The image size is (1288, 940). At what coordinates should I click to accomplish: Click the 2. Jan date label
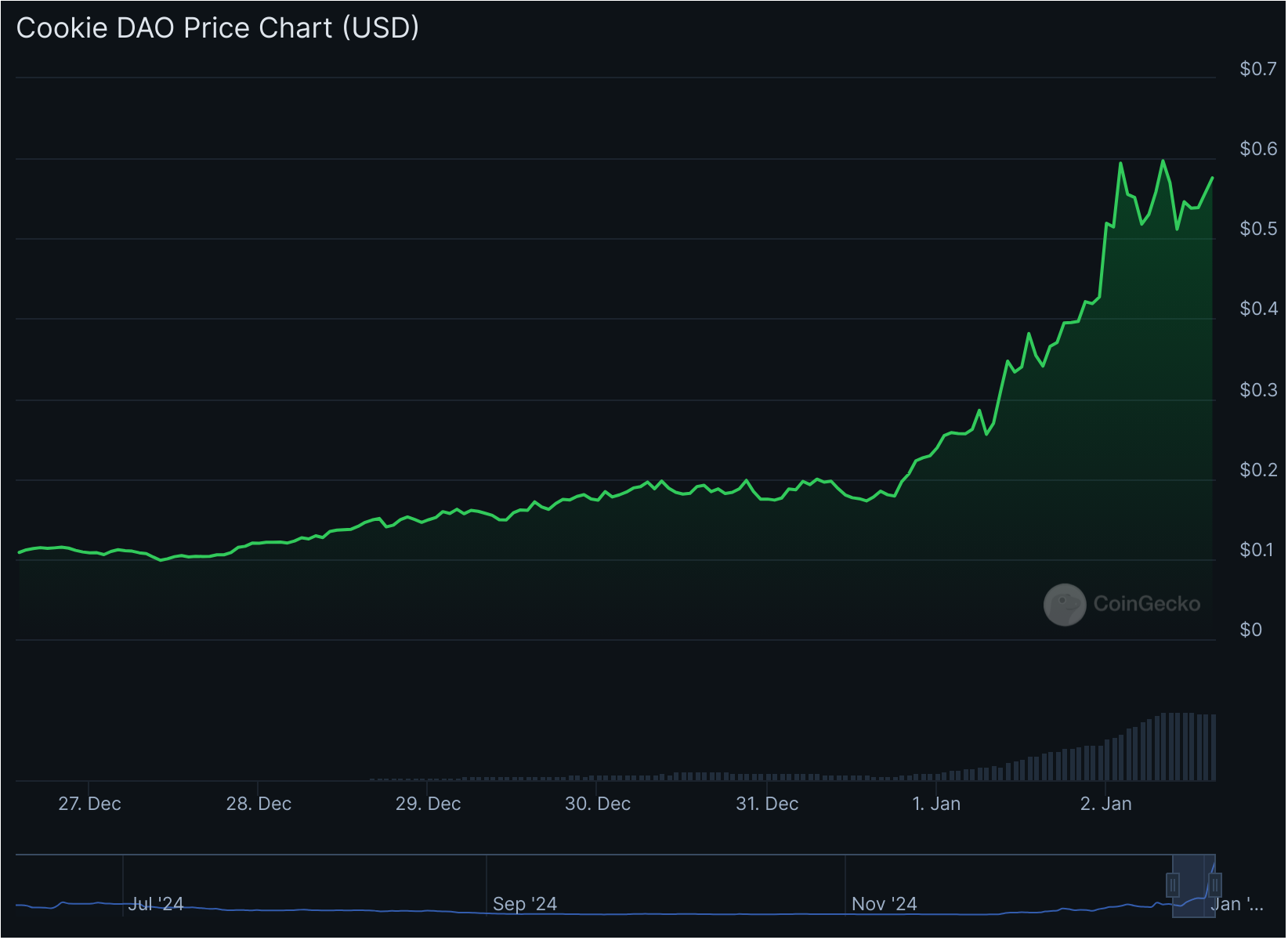click(x=1105, y=804)
